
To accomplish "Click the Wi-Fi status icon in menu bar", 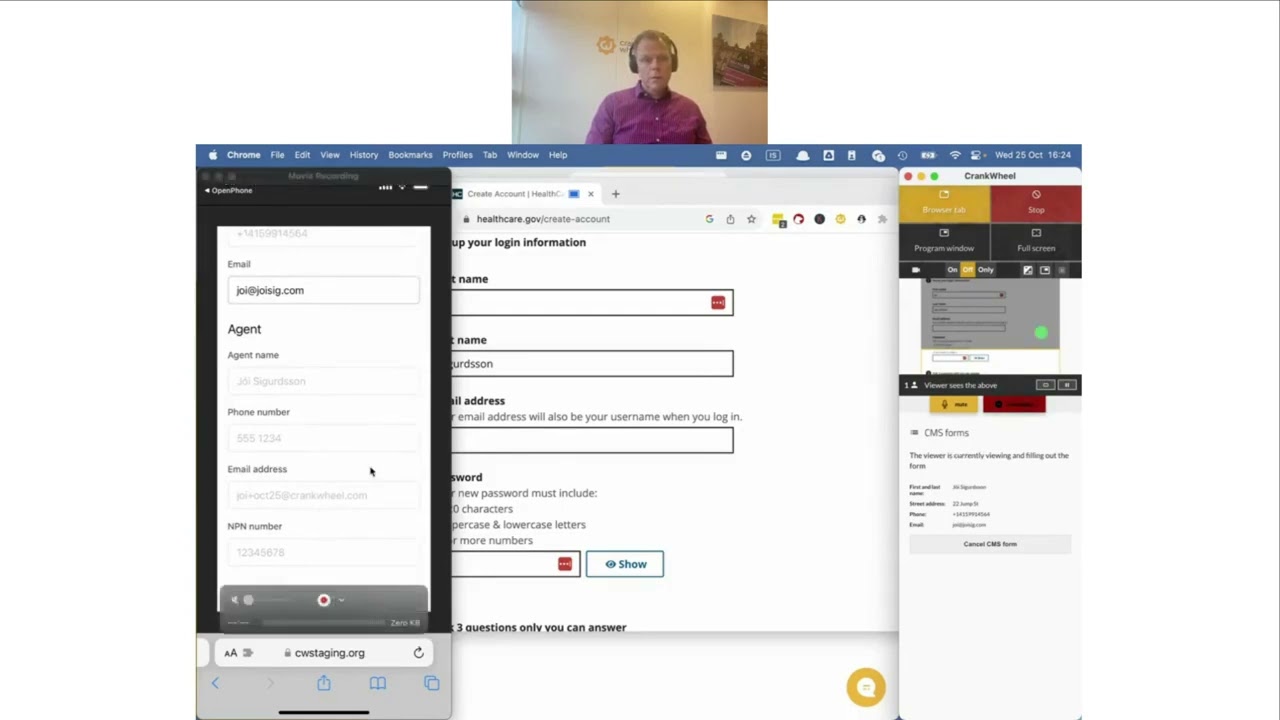I will 955,155.
